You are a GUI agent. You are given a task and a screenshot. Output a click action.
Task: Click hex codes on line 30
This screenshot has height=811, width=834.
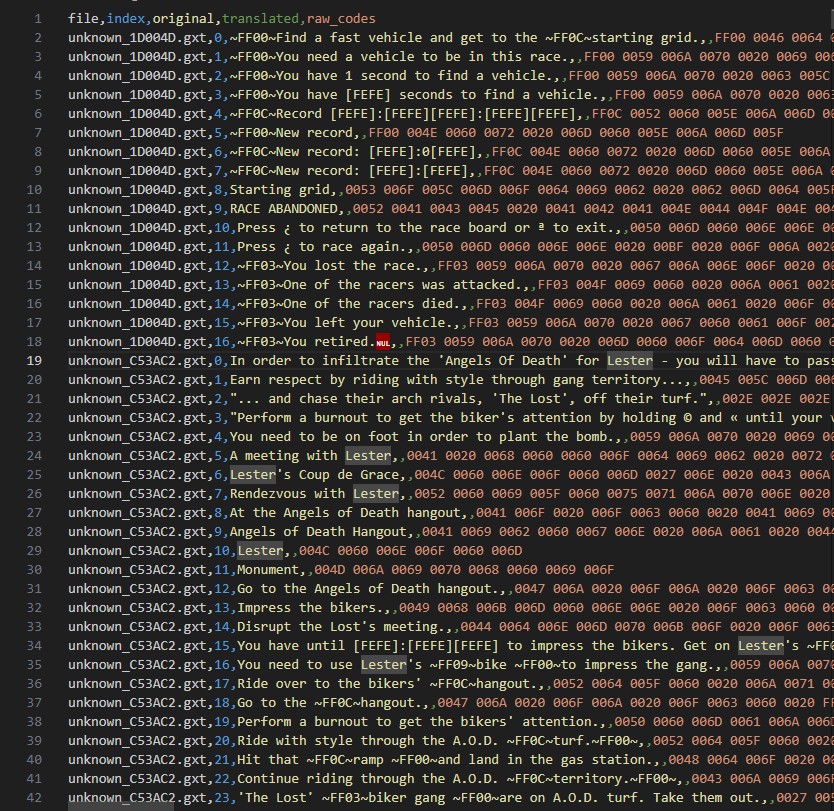pos(464,570)
